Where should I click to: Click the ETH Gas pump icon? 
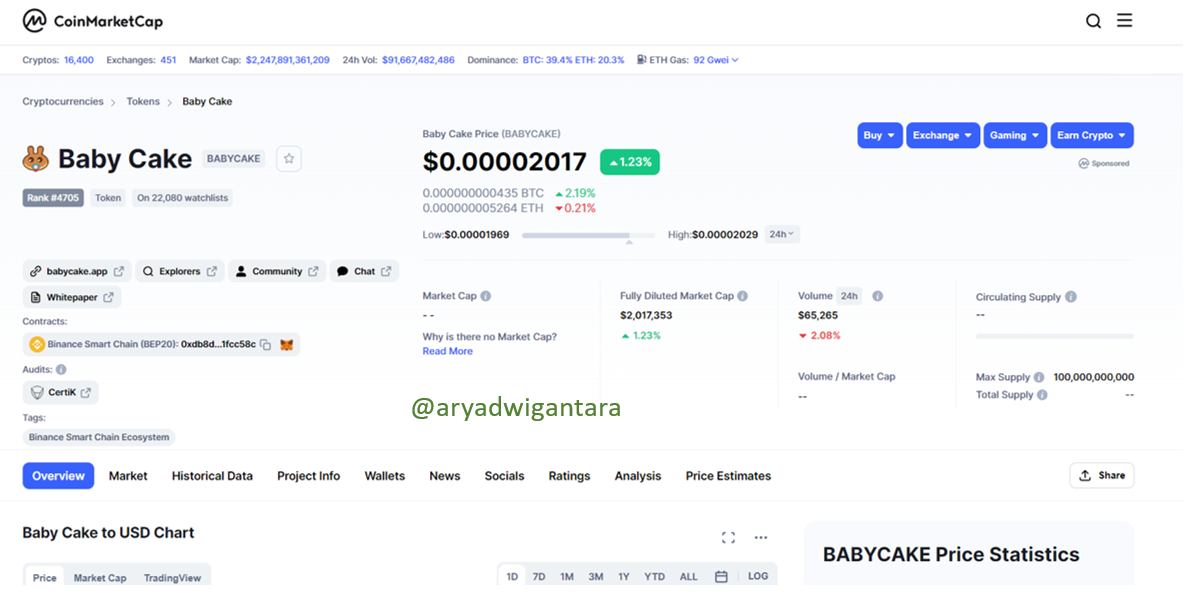[641, 60]
